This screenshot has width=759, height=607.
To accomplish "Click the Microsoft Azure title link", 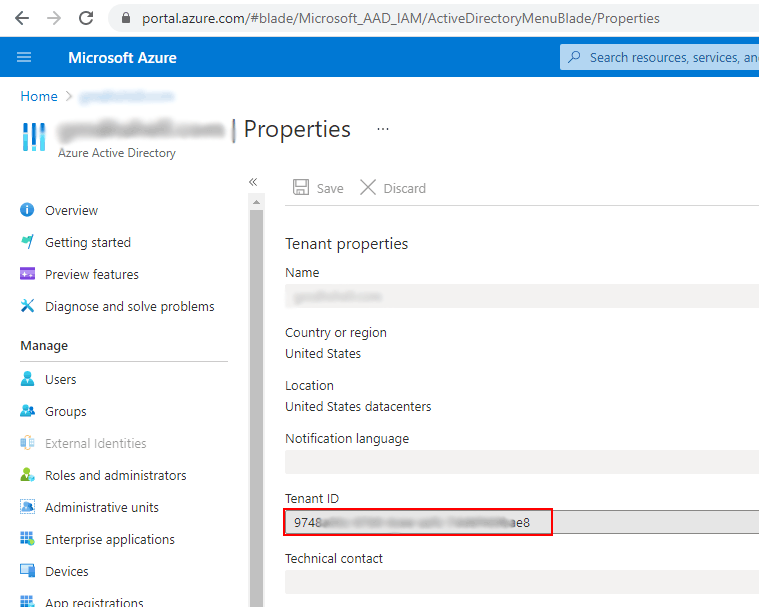I will pos(122,58).
